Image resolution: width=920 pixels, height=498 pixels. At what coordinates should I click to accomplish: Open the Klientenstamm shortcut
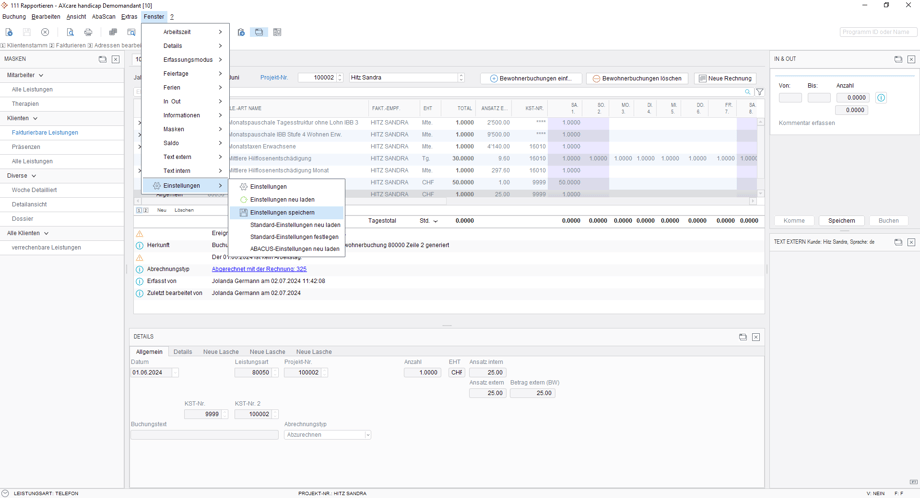[24, 45]
